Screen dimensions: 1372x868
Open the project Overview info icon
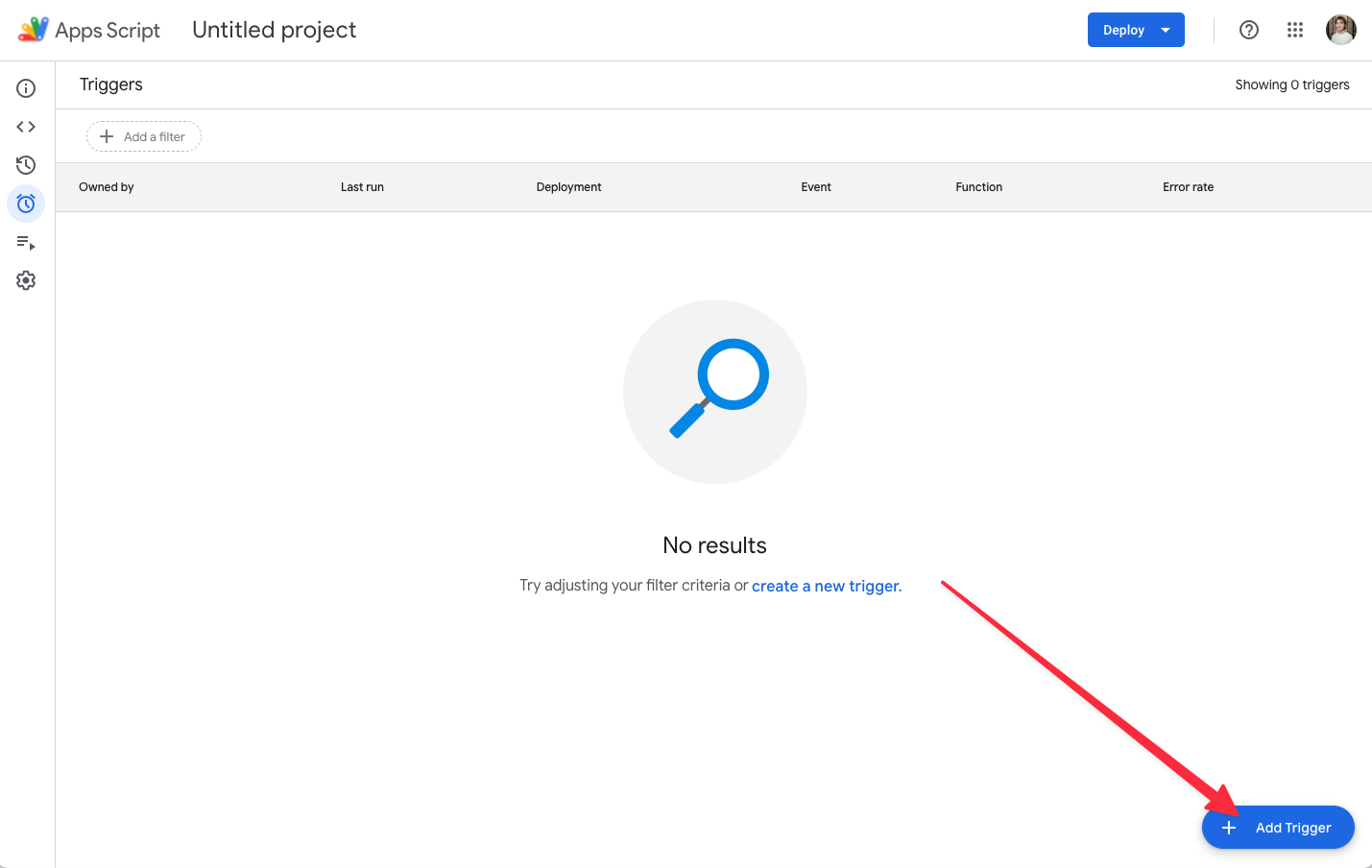(26, 88)
